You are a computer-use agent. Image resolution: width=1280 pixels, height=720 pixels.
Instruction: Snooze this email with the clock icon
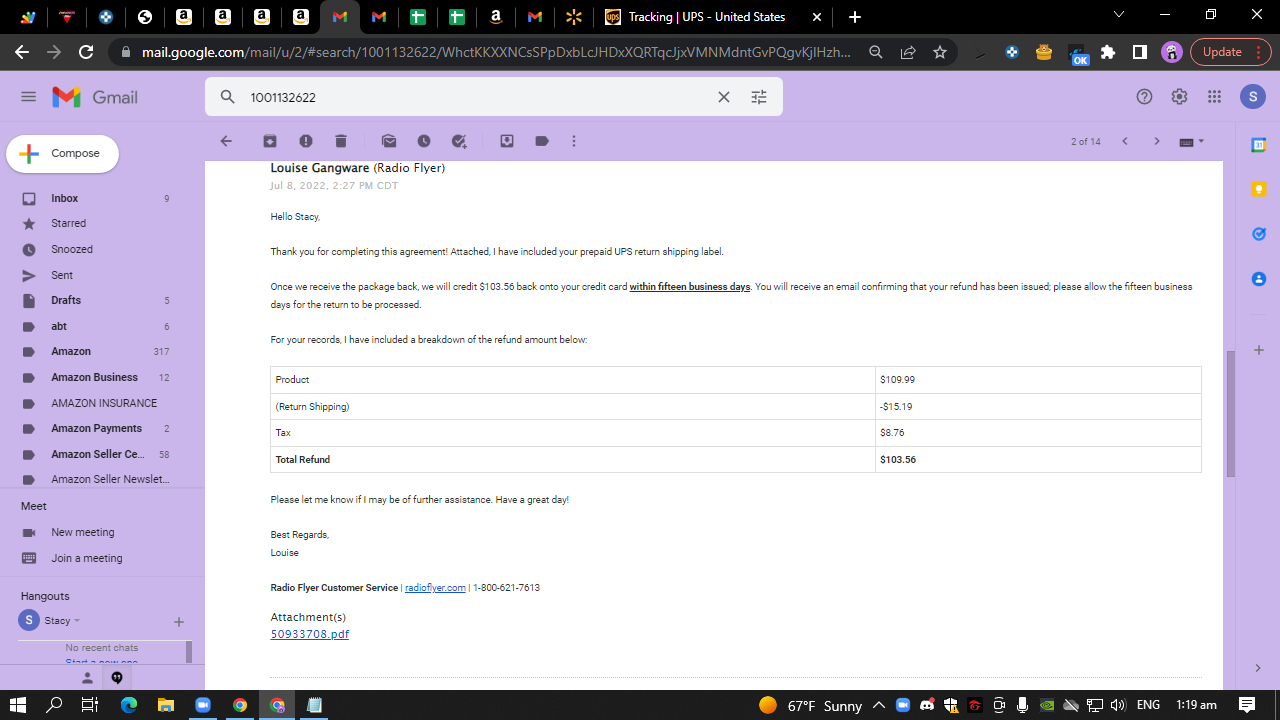(424, 142)
